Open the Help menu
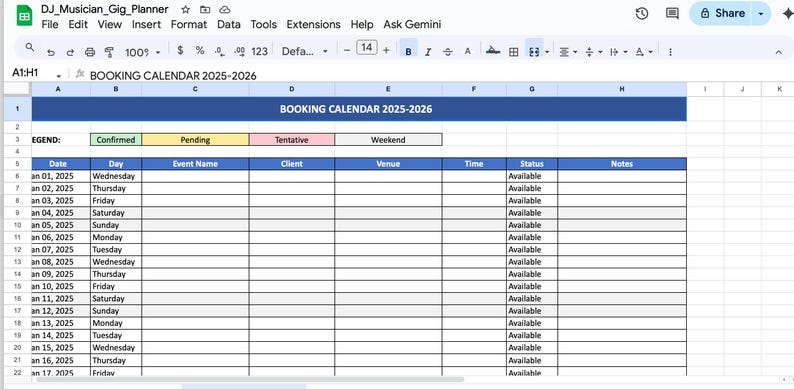Screen dimensions: 794x389 (362, 24)
